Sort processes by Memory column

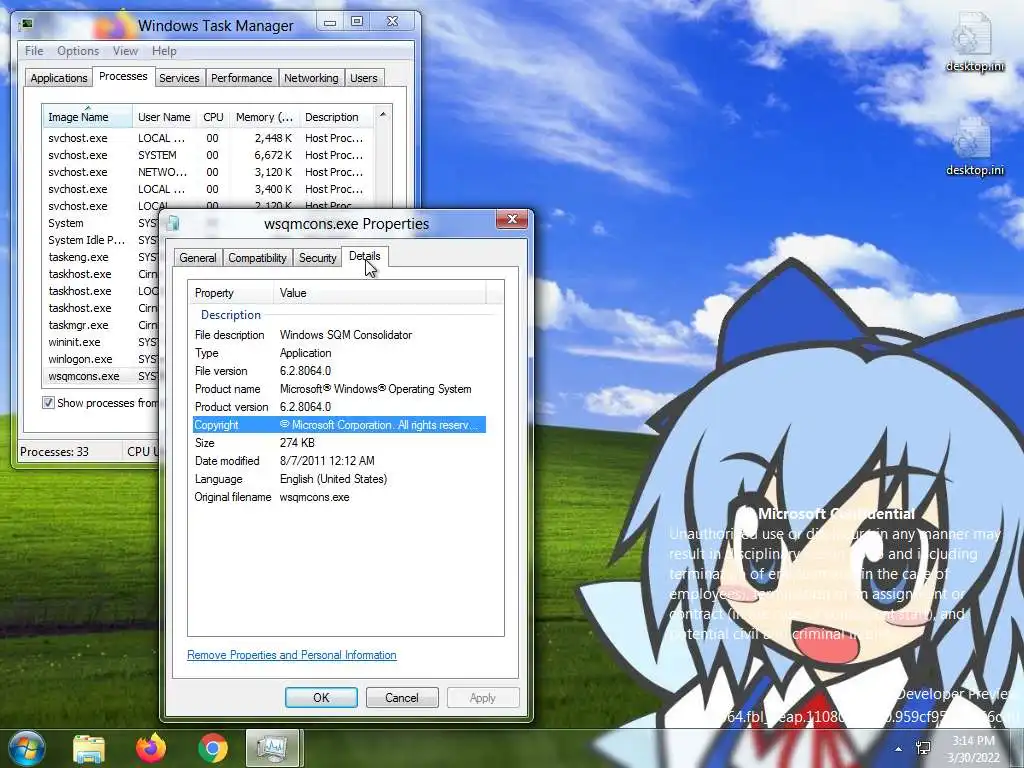tap(264, 117)
